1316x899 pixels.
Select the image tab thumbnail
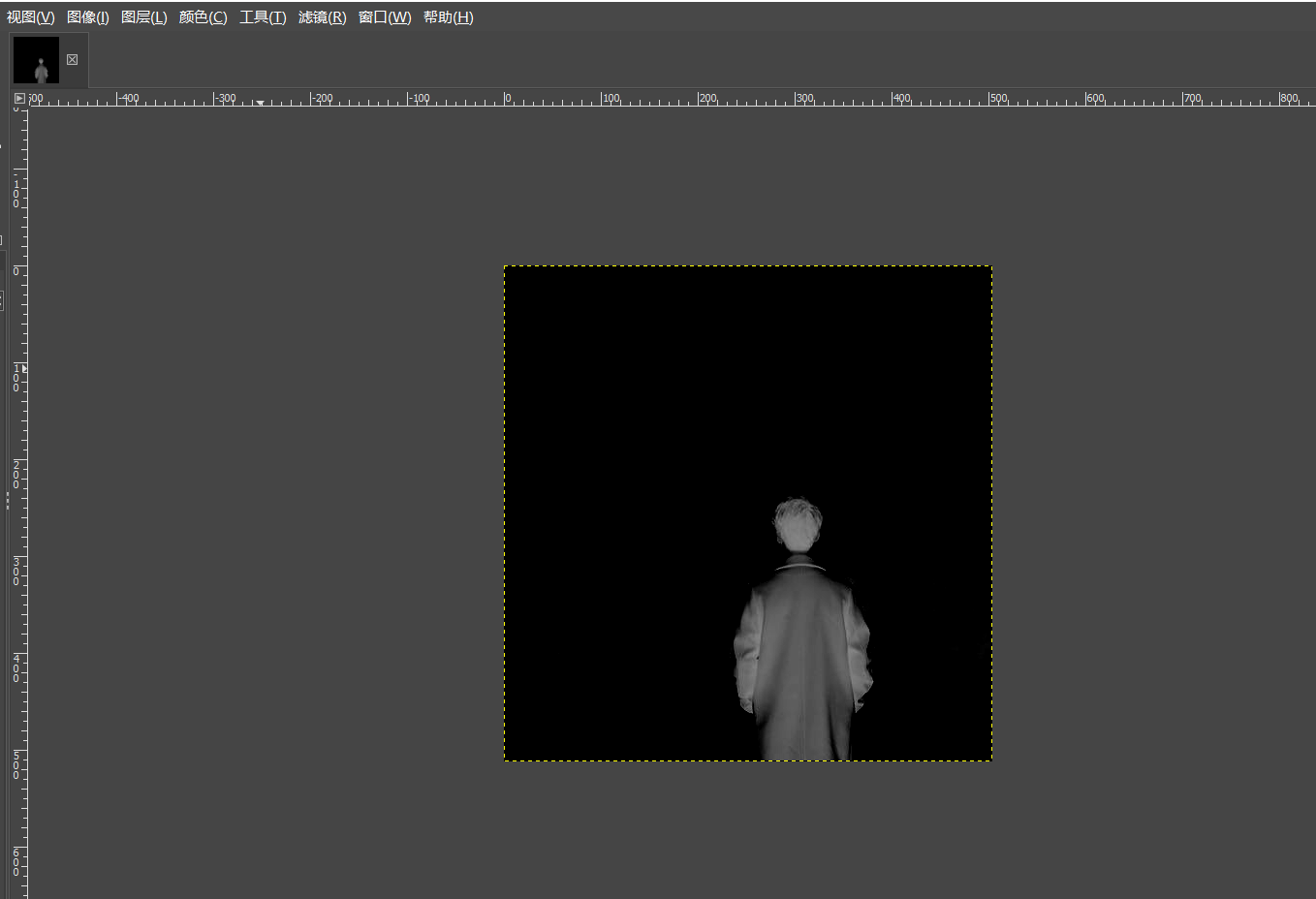pos(36,60)
